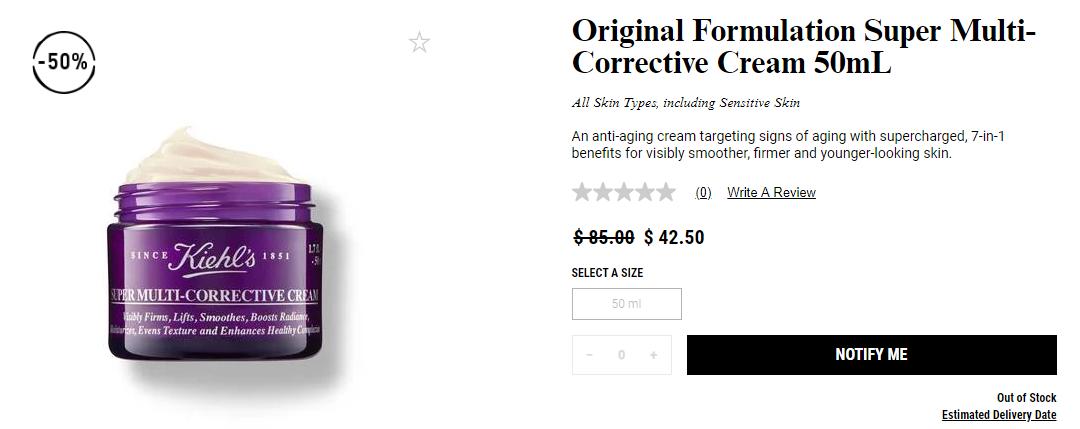Image resolution: width=1080 pixels, height=429 pixels.
Task: Click the Super Multi-Corrective Cream product title
Action: 803,47
